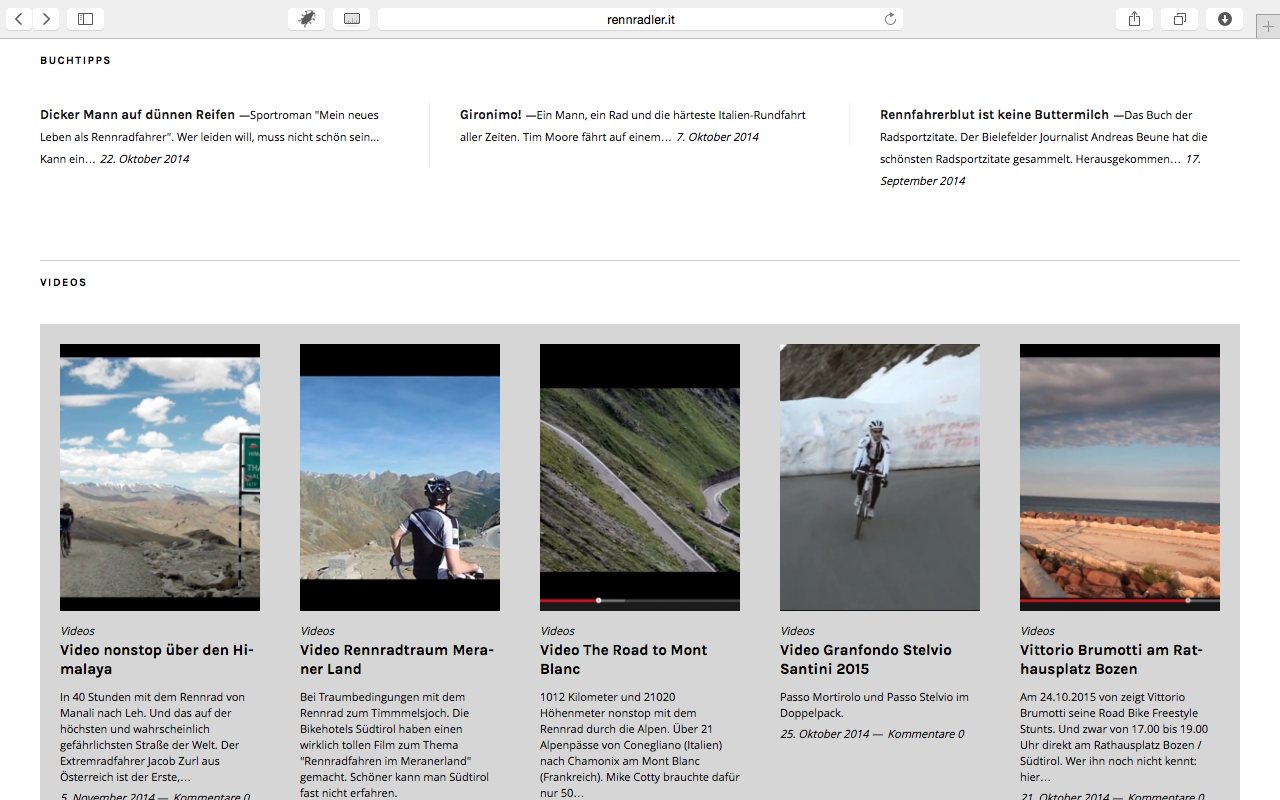Click the Himalaya video thumbnail
Image resolution: width=1280 pixels, height=800 pixels.
160,477
